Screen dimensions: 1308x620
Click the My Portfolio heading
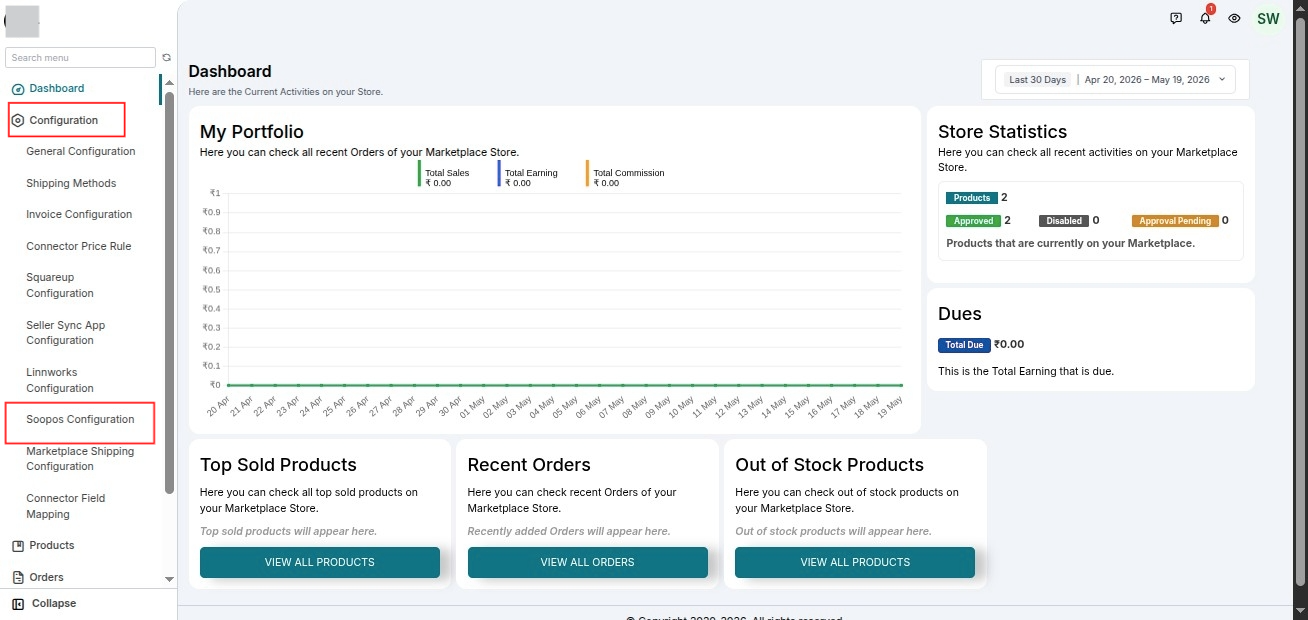[252, 132]
